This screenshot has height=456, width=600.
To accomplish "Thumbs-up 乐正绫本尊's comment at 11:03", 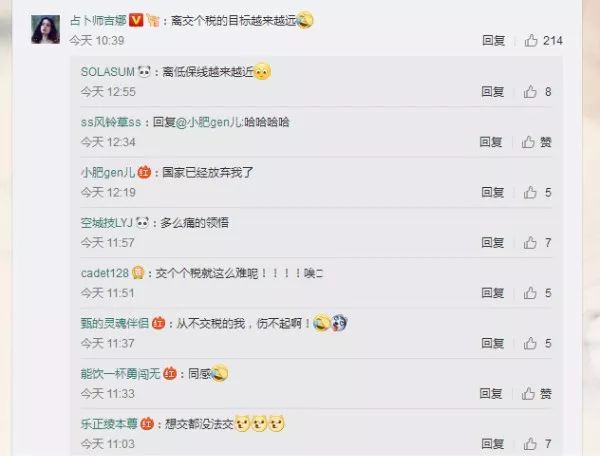I will [530, 444].
